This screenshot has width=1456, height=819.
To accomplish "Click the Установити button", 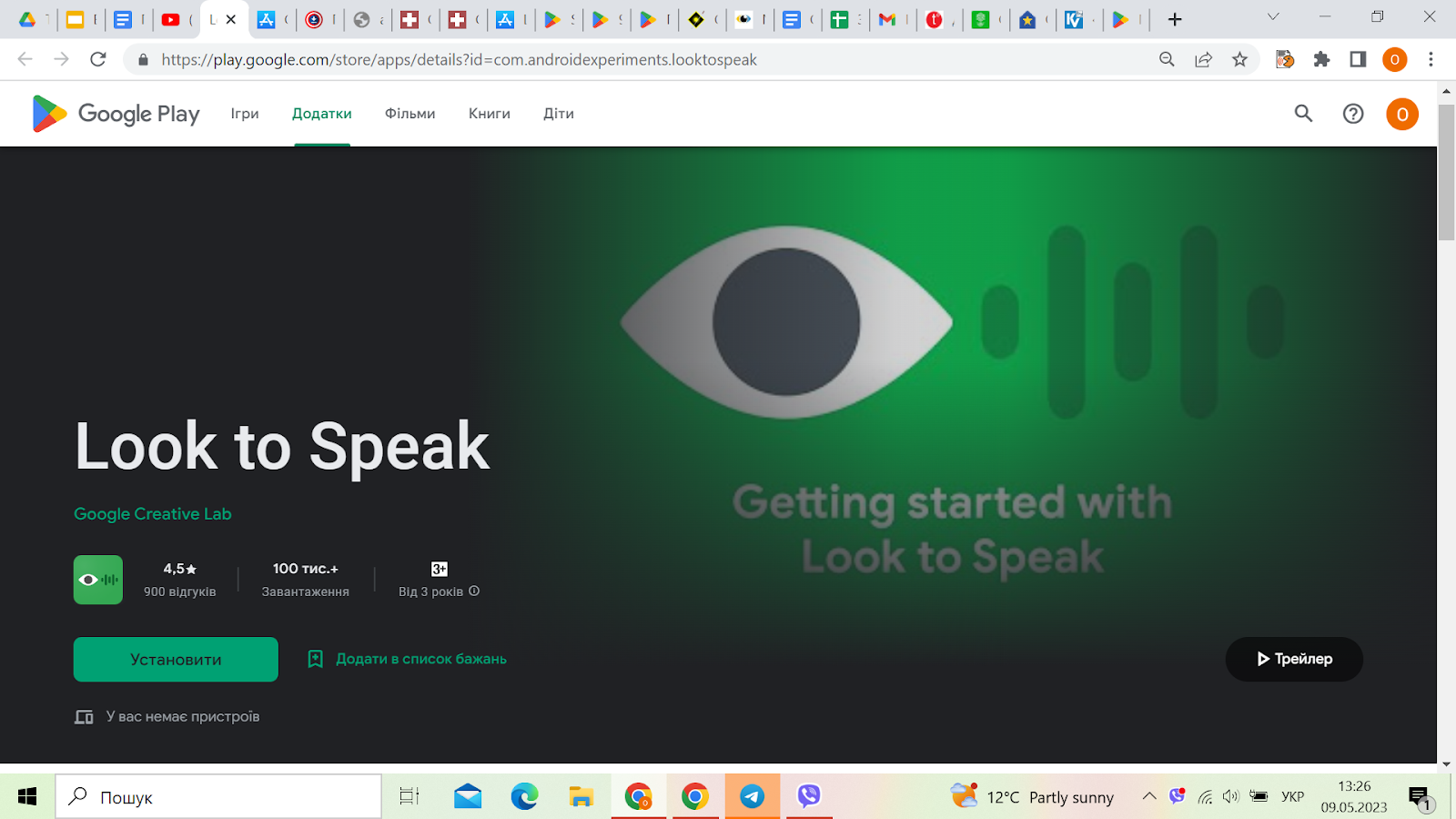I will [176, 660].
